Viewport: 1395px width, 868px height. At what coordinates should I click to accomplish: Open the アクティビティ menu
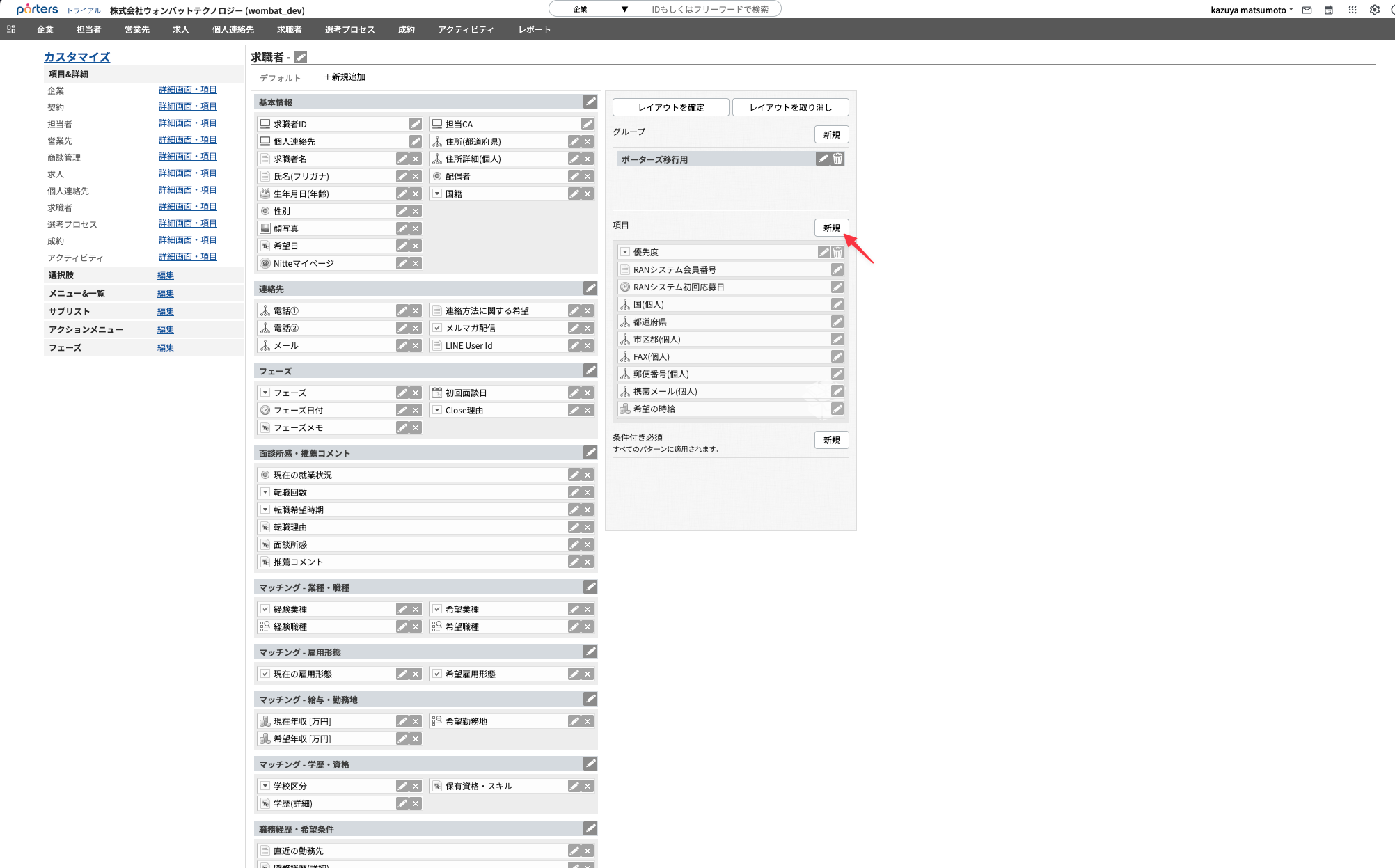point(466,29)
